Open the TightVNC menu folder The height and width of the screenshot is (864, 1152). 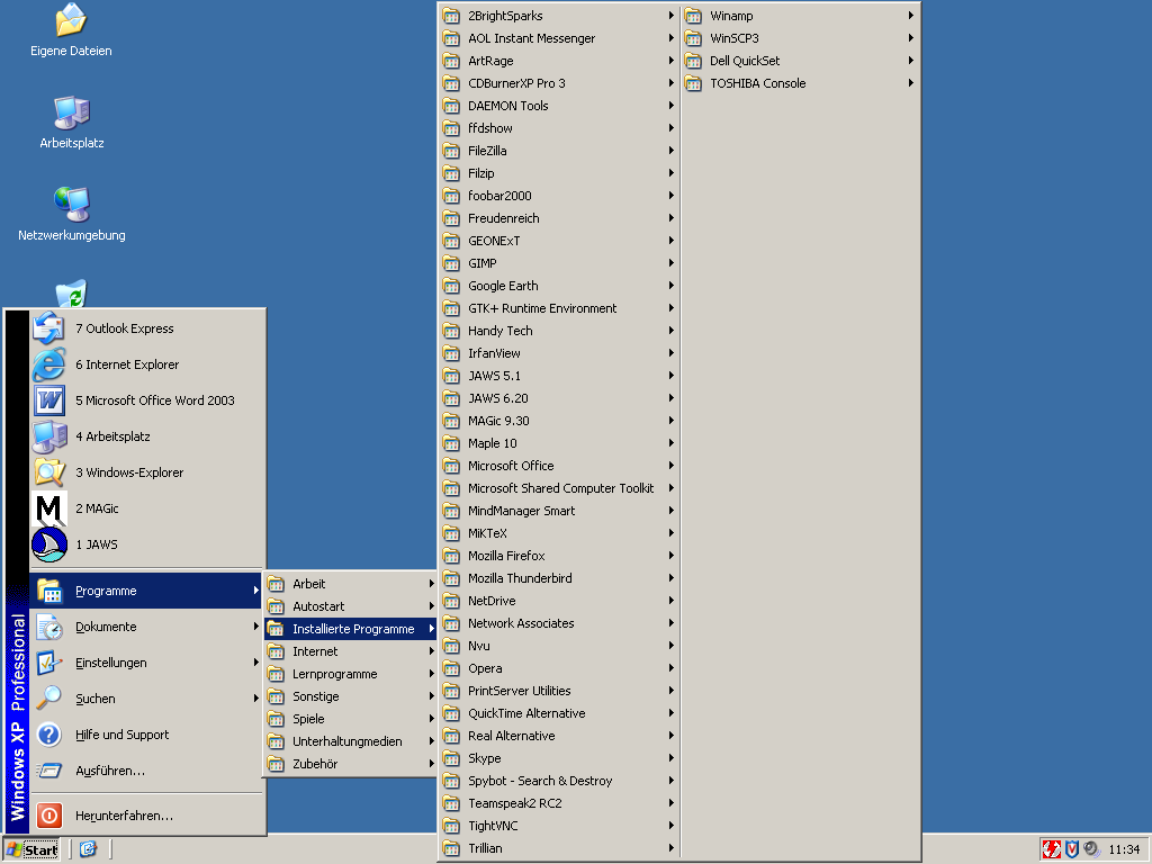[559, 826]
